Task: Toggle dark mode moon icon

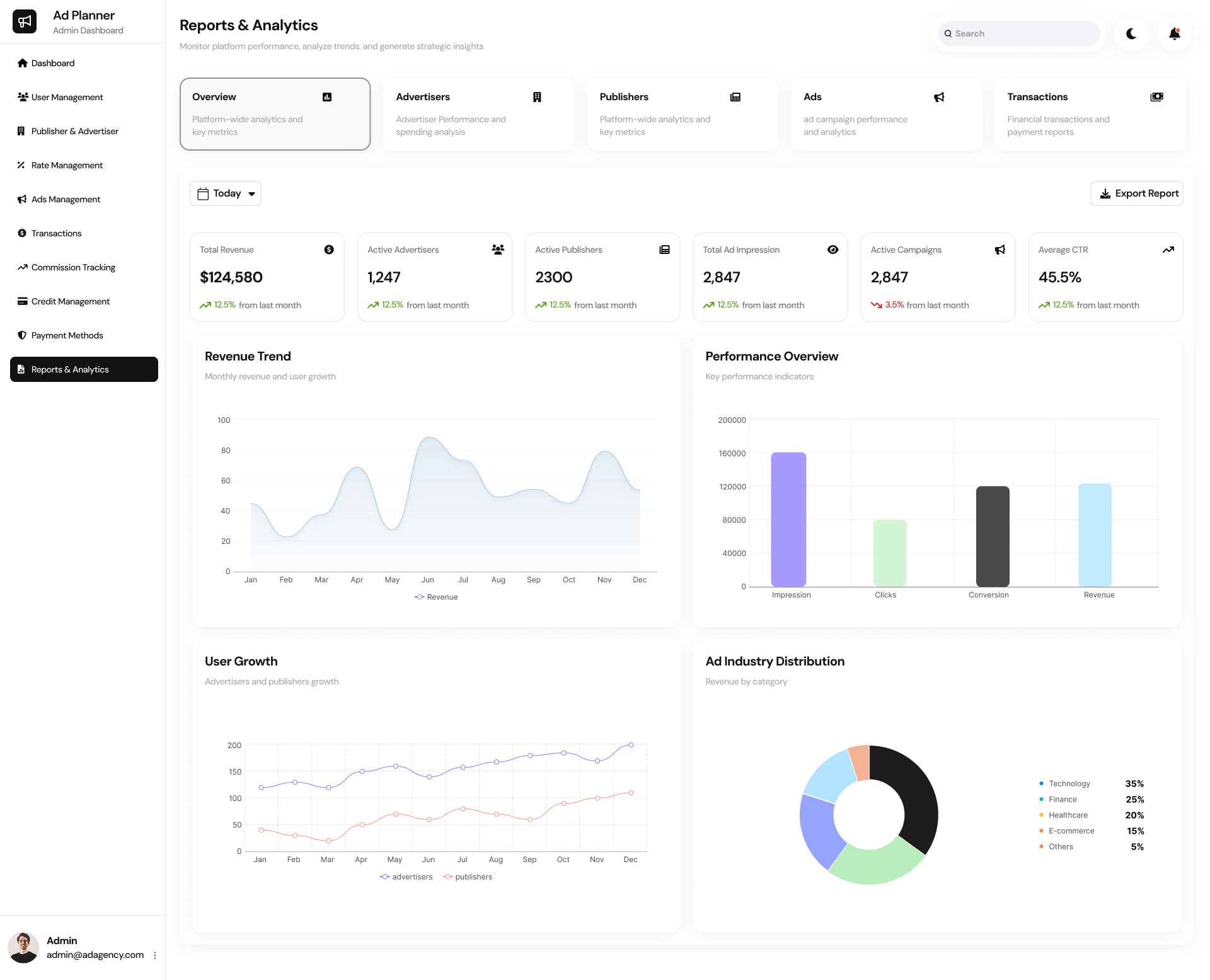Action: click(1131, 34)
